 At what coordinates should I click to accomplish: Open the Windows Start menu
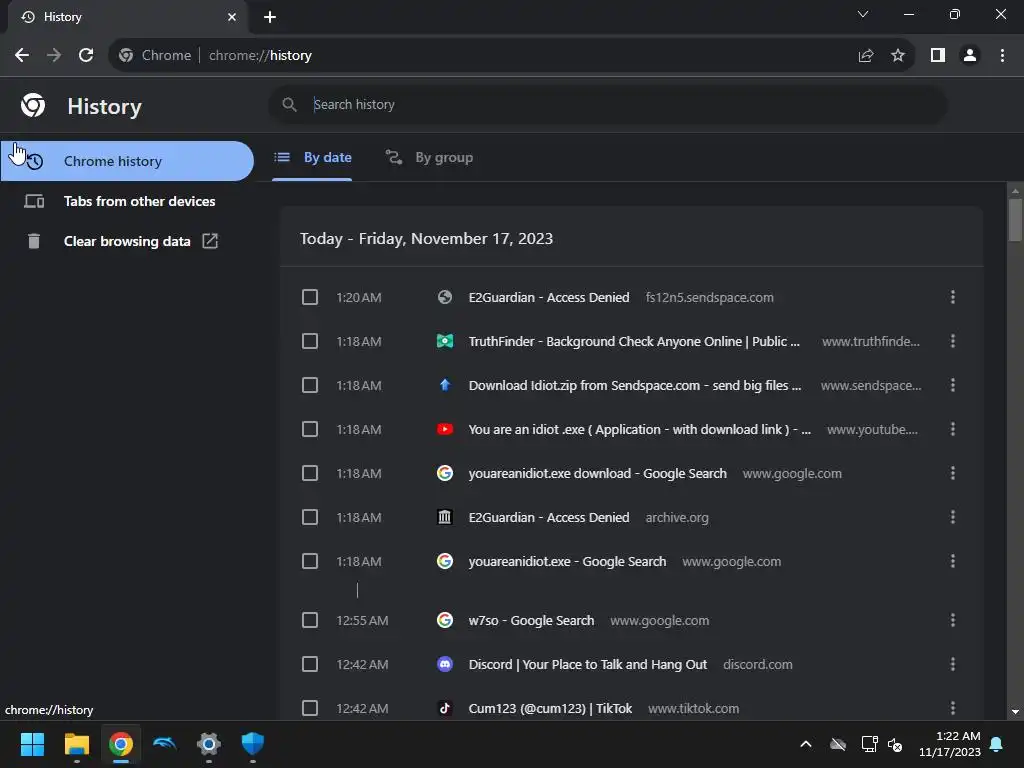(x=32, y=744)
